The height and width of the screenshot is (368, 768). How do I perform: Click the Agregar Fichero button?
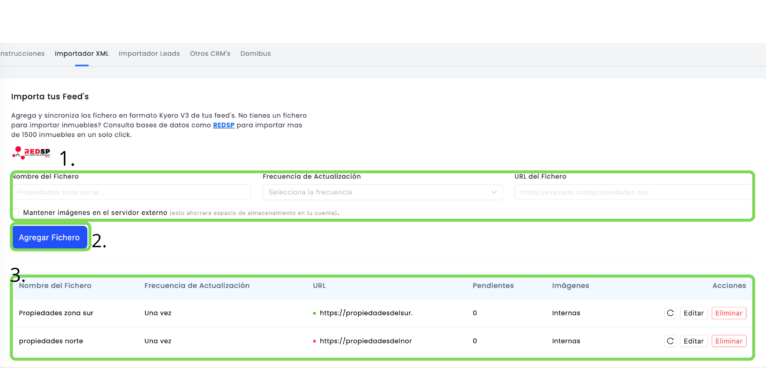[x=49, y=238]
